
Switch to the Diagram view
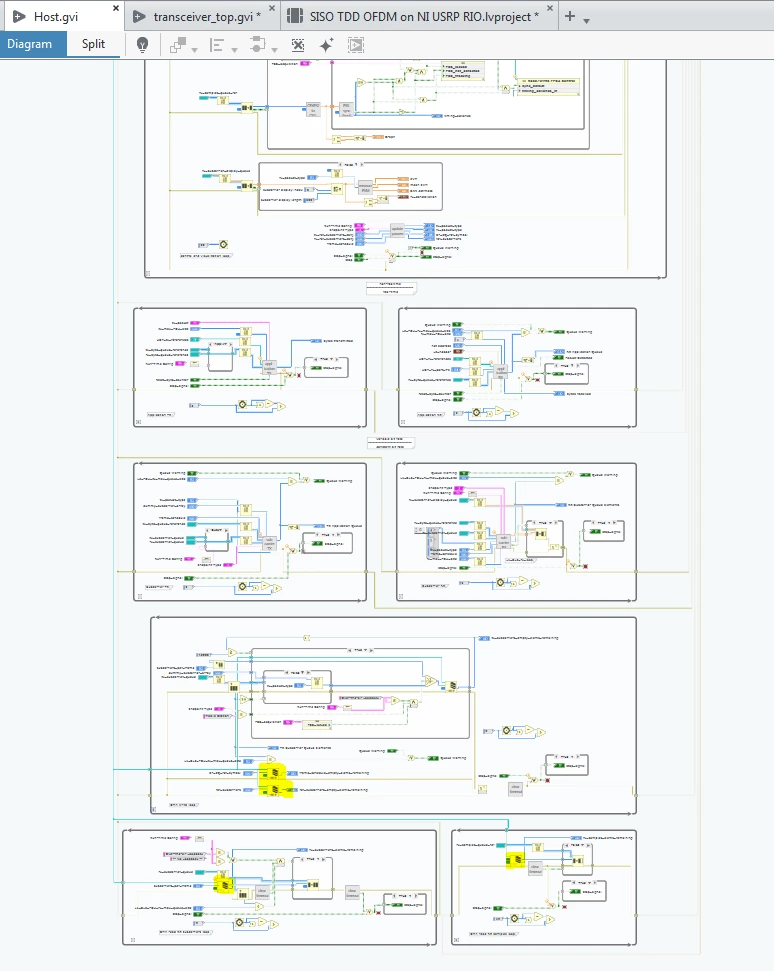click(x=30, y=44)
